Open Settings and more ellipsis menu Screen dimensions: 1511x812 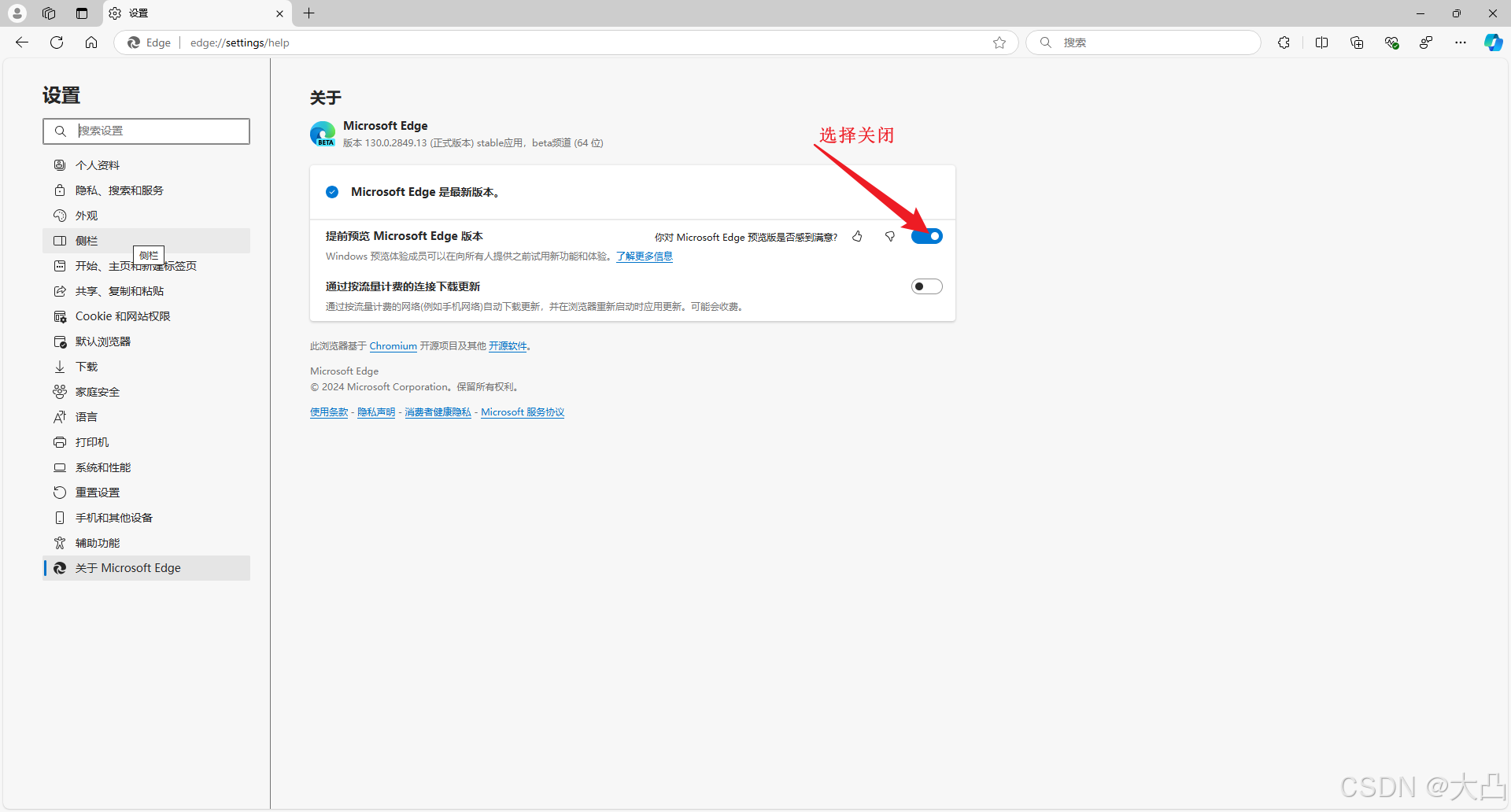[x=1461, y=42]
